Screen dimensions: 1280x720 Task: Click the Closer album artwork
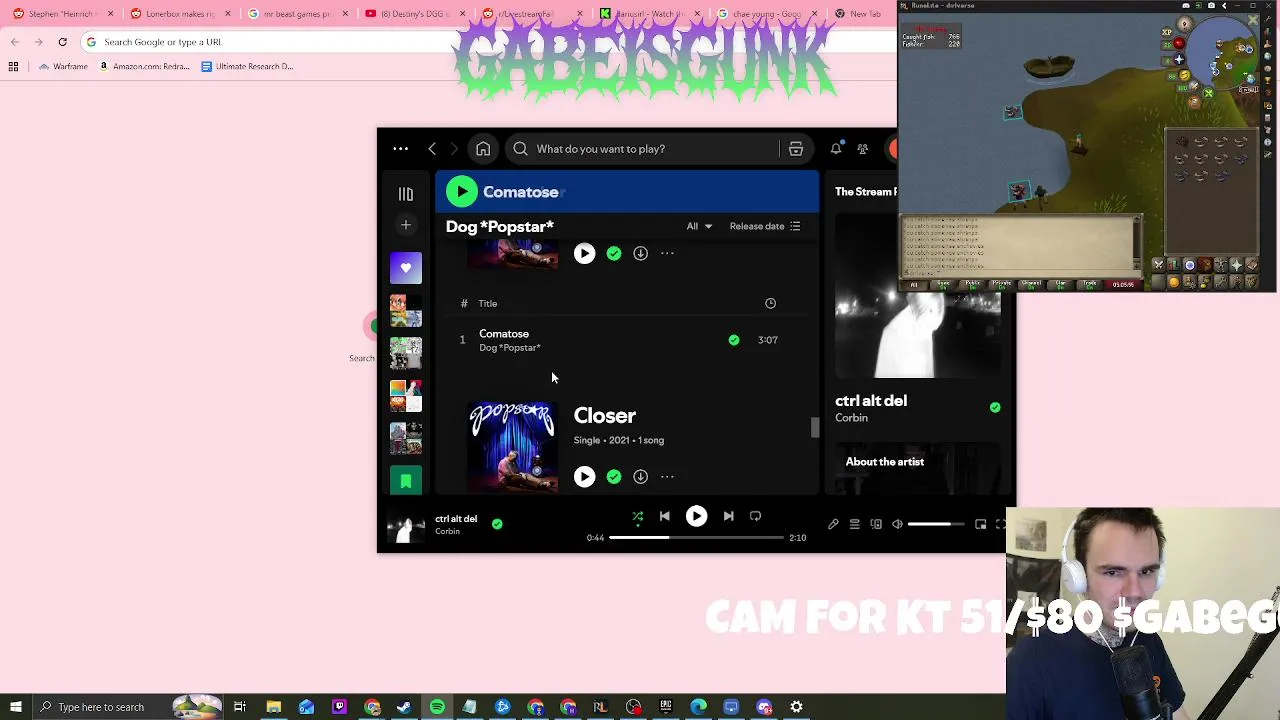[513, 447]
